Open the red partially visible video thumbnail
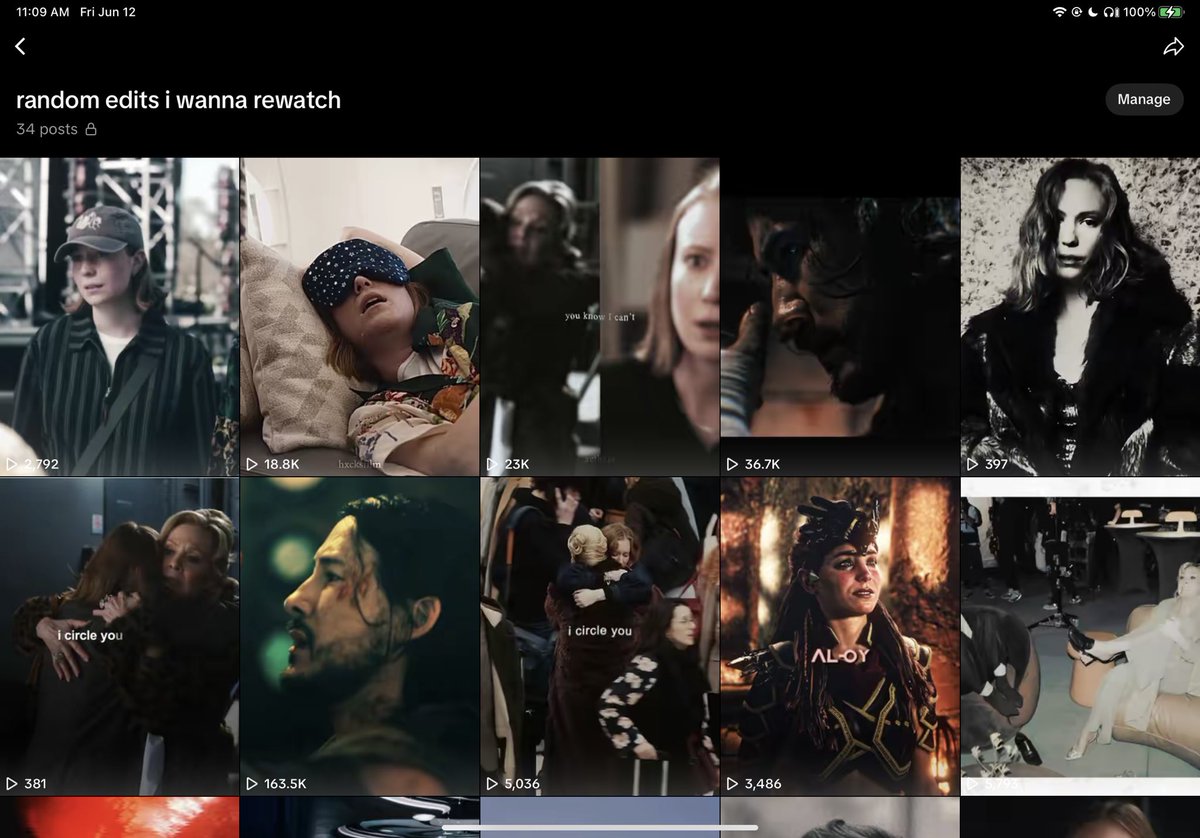This screenshot has height=838, width=1200. tap(119, 818)
